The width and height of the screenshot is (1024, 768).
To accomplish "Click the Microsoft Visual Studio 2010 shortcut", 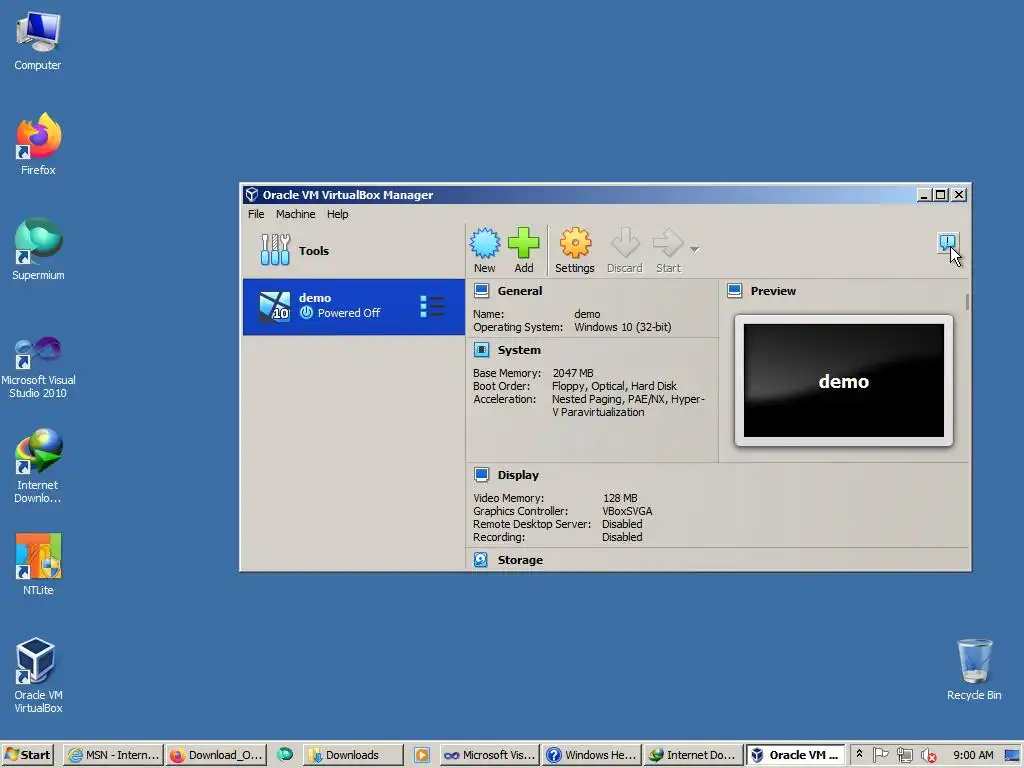I will [38, 368].
